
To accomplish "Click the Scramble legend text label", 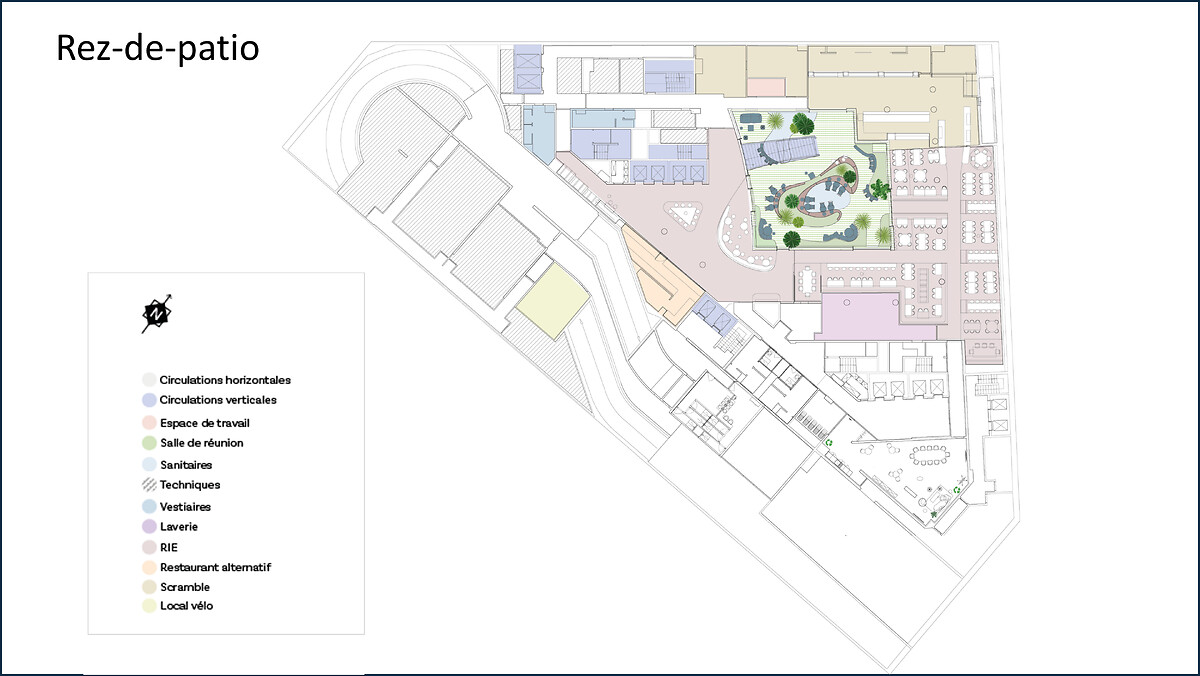I will [185, 587].
